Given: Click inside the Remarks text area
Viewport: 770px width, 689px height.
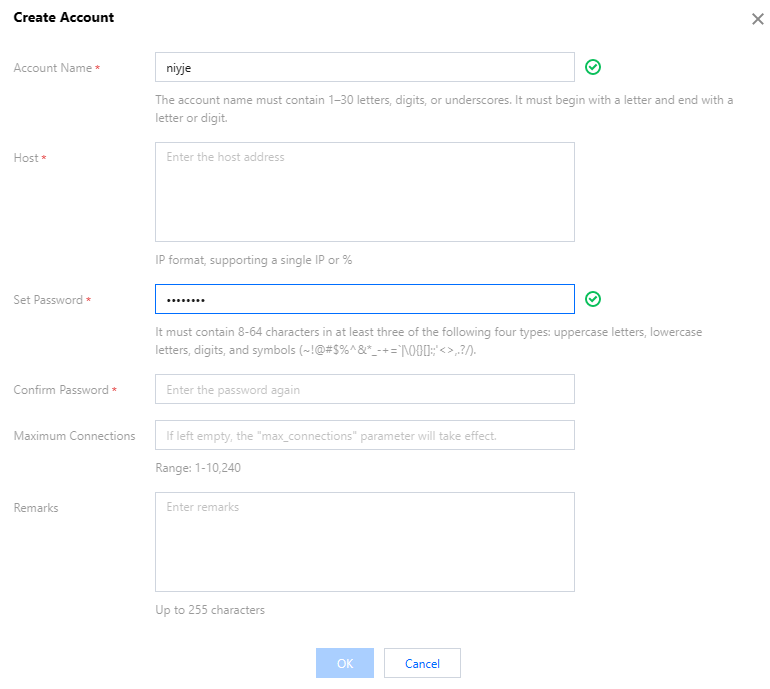Looking at the screenshot, I should (364, 542).
